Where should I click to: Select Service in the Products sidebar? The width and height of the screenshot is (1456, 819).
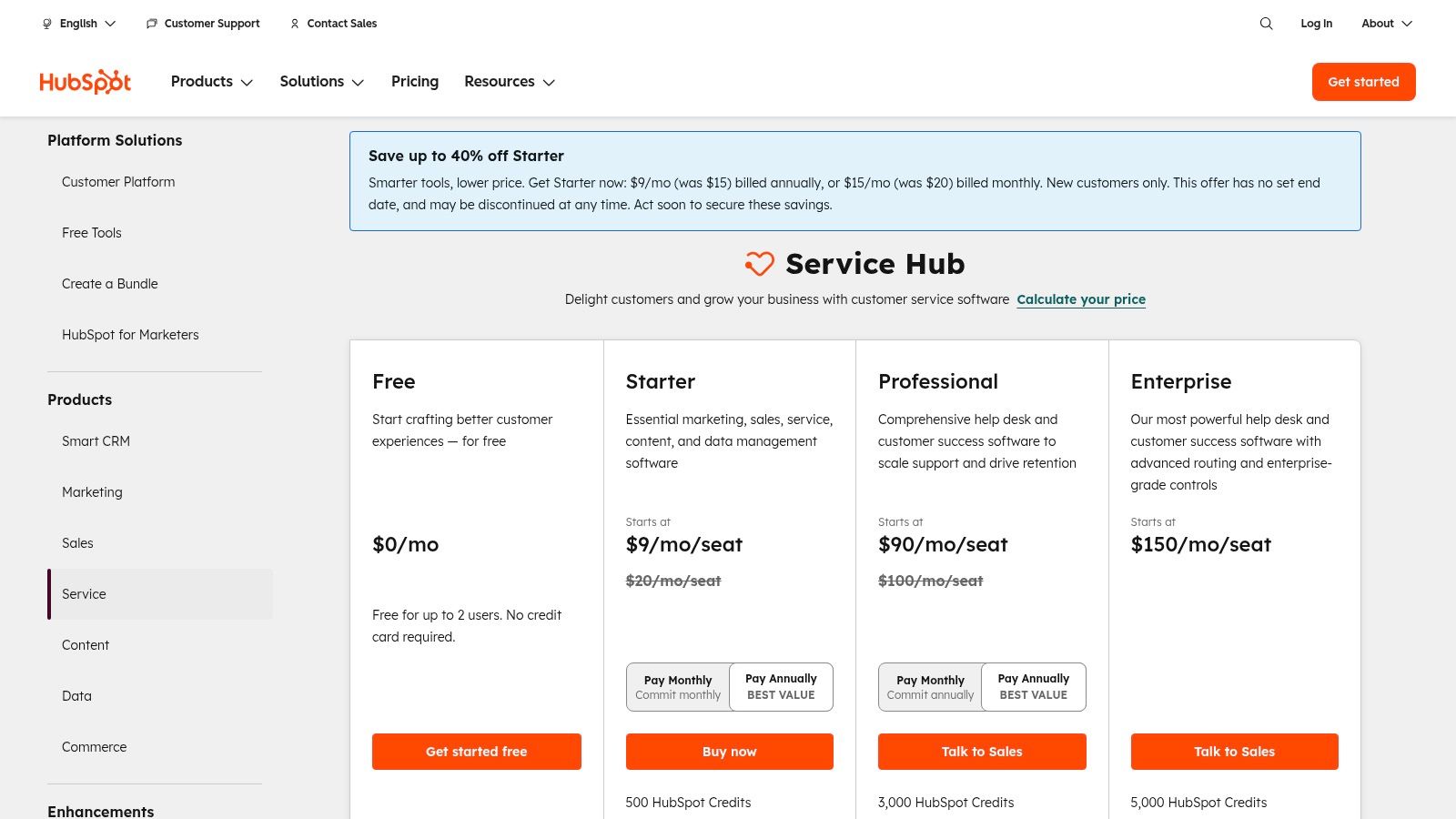84,594
